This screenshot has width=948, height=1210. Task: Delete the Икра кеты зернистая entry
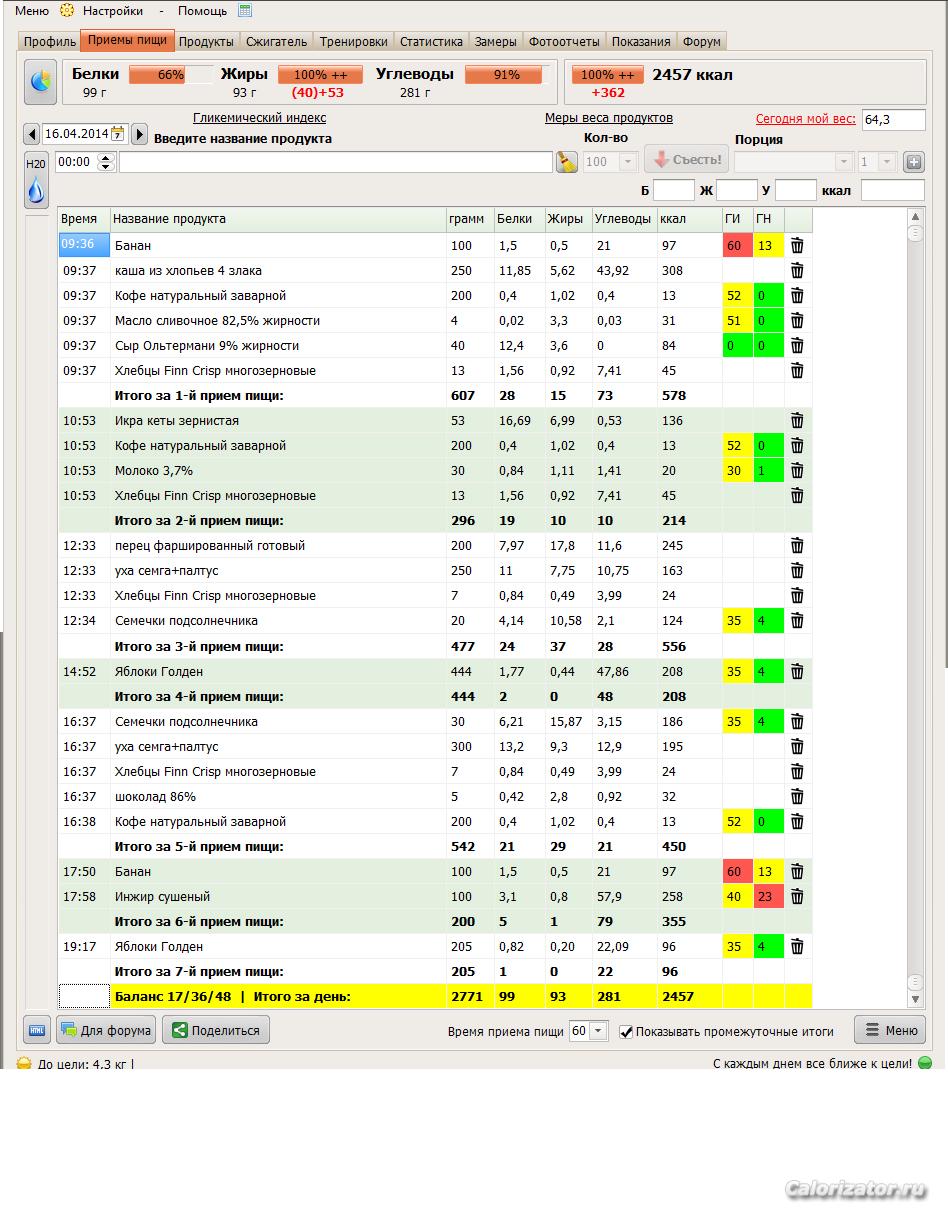[797, 421]
